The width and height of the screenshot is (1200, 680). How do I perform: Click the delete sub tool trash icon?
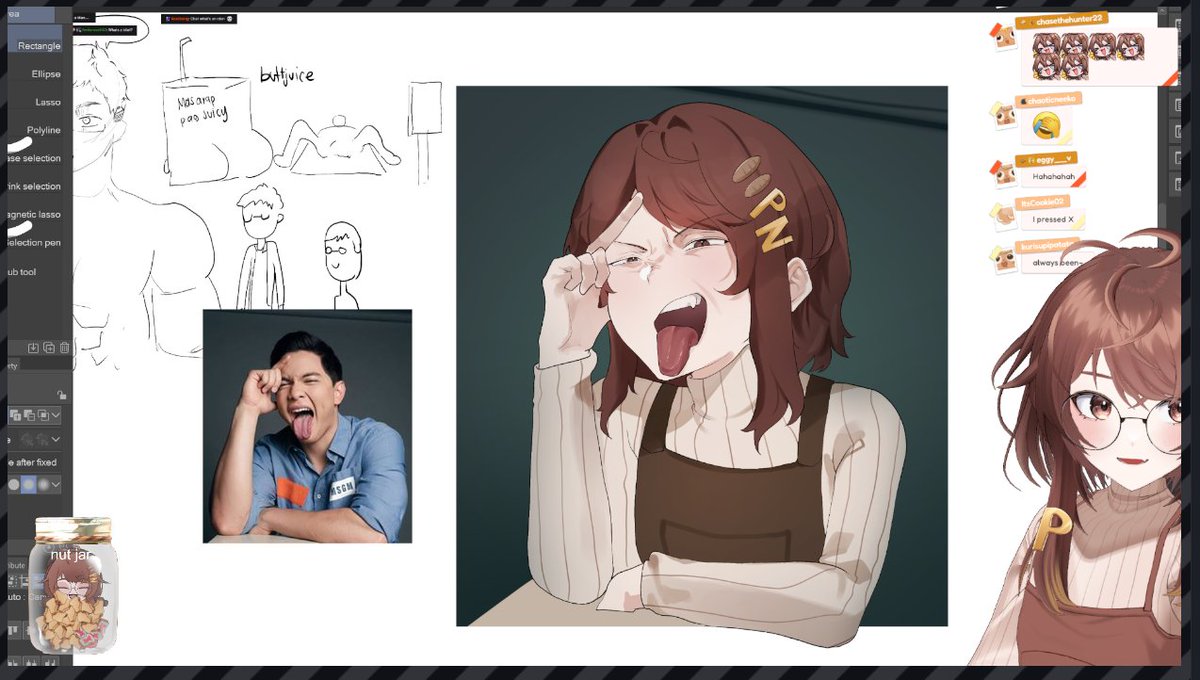pos(65,347)
